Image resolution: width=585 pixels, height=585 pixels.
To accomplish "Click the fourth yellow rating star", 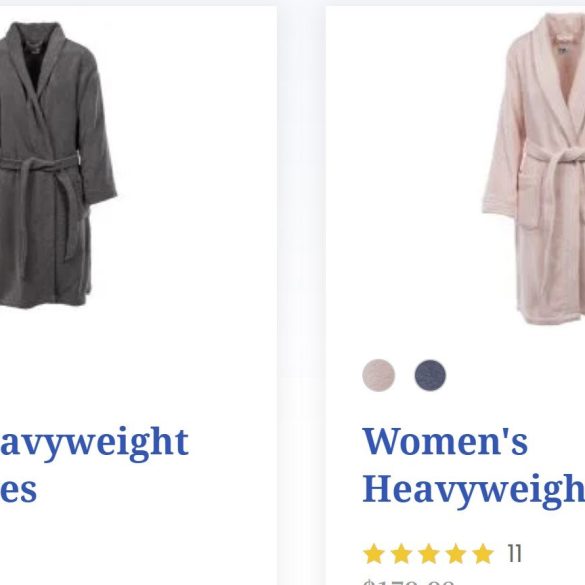I will (x=456, y=553).
